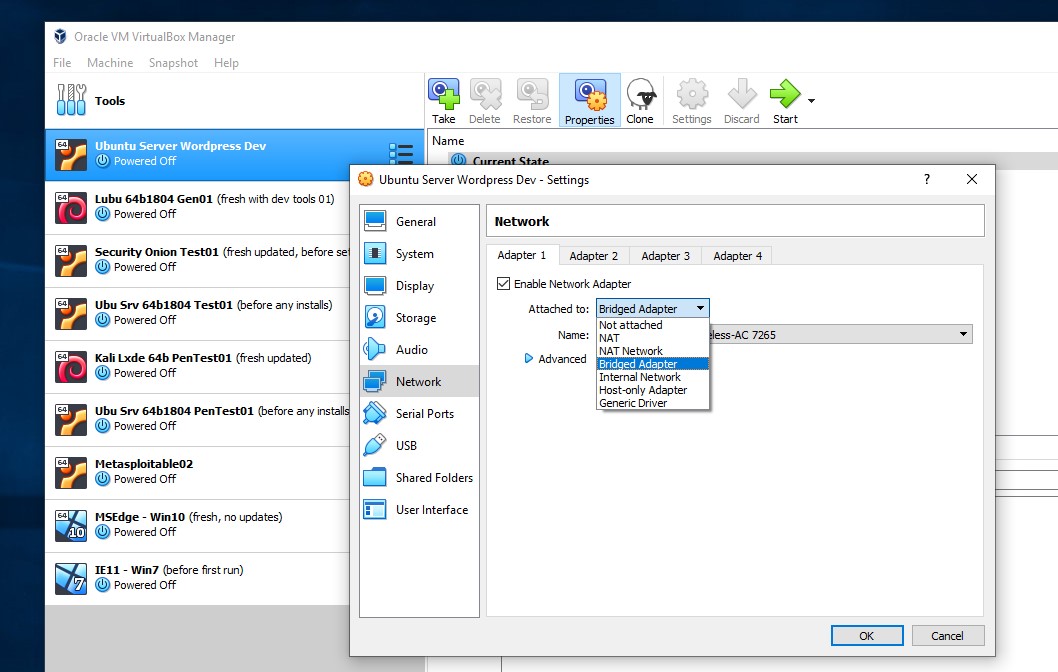
Task: Toggle Enable Network Adapter checkbox
Action: [503, 284]
